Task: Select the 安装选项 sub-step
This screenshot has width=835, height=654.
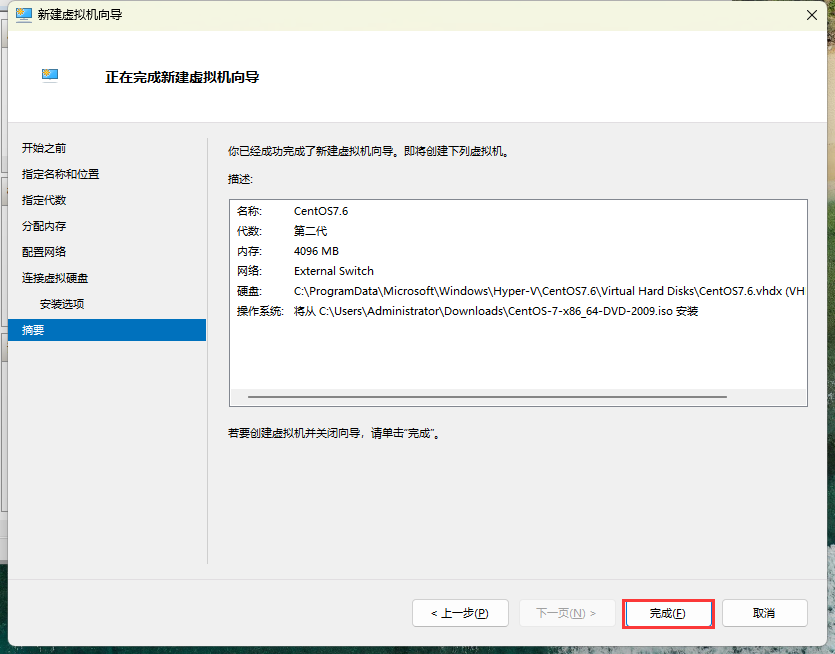Action: click(62, 304)
